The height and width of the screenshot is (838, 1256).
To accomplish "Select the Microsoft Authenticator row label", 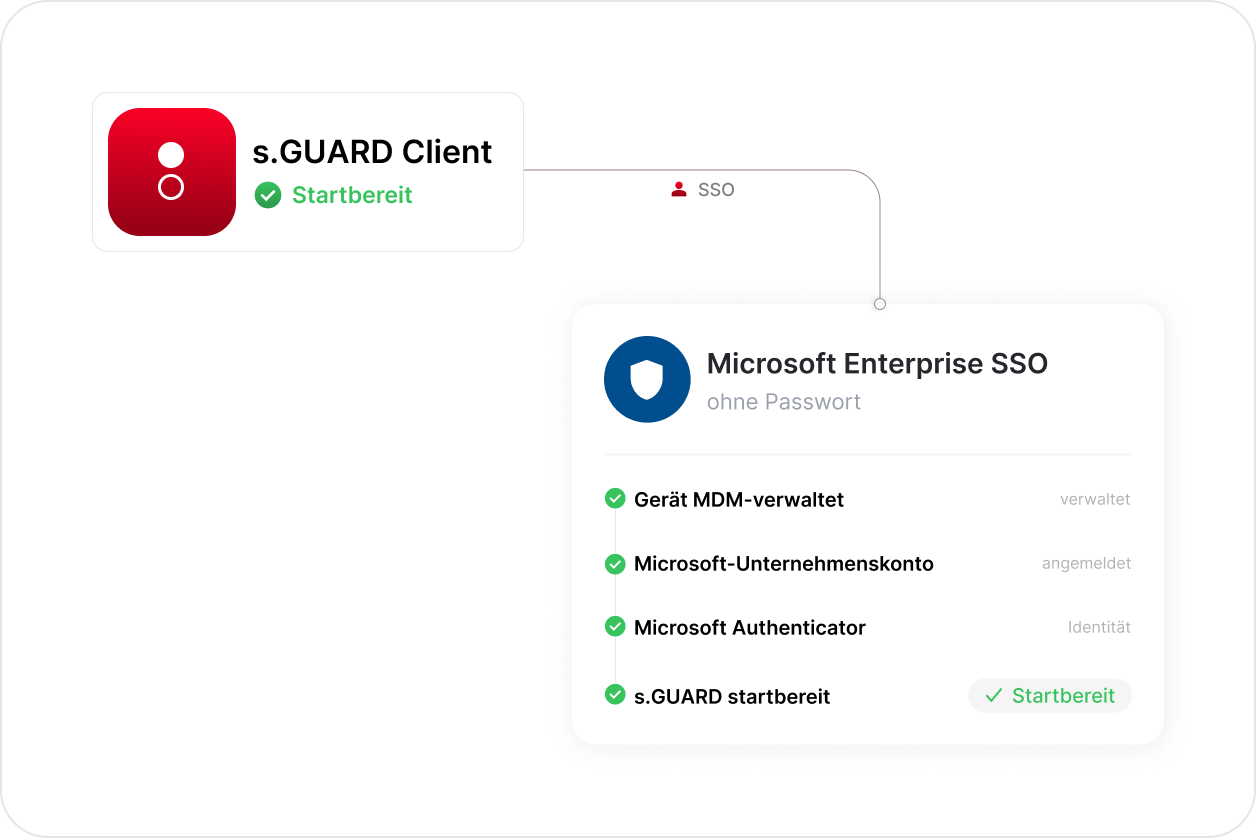I will (x=750, y=628).
